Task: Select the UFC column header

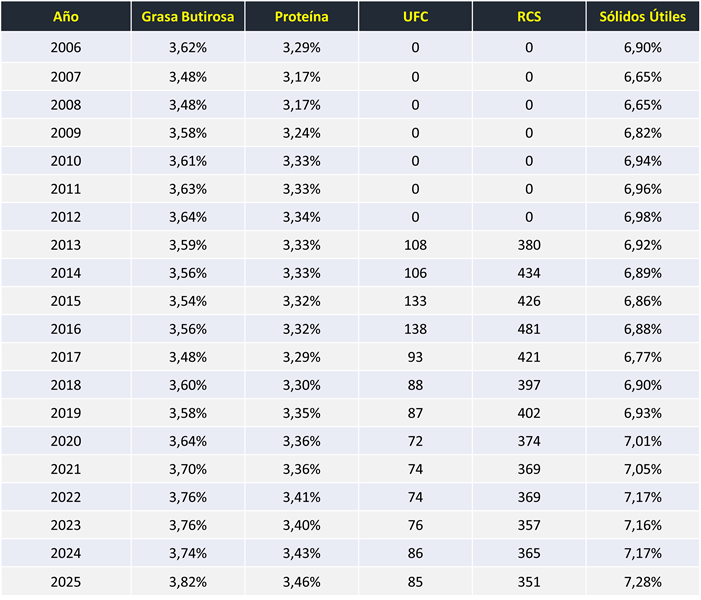Action: pos(414,17)
